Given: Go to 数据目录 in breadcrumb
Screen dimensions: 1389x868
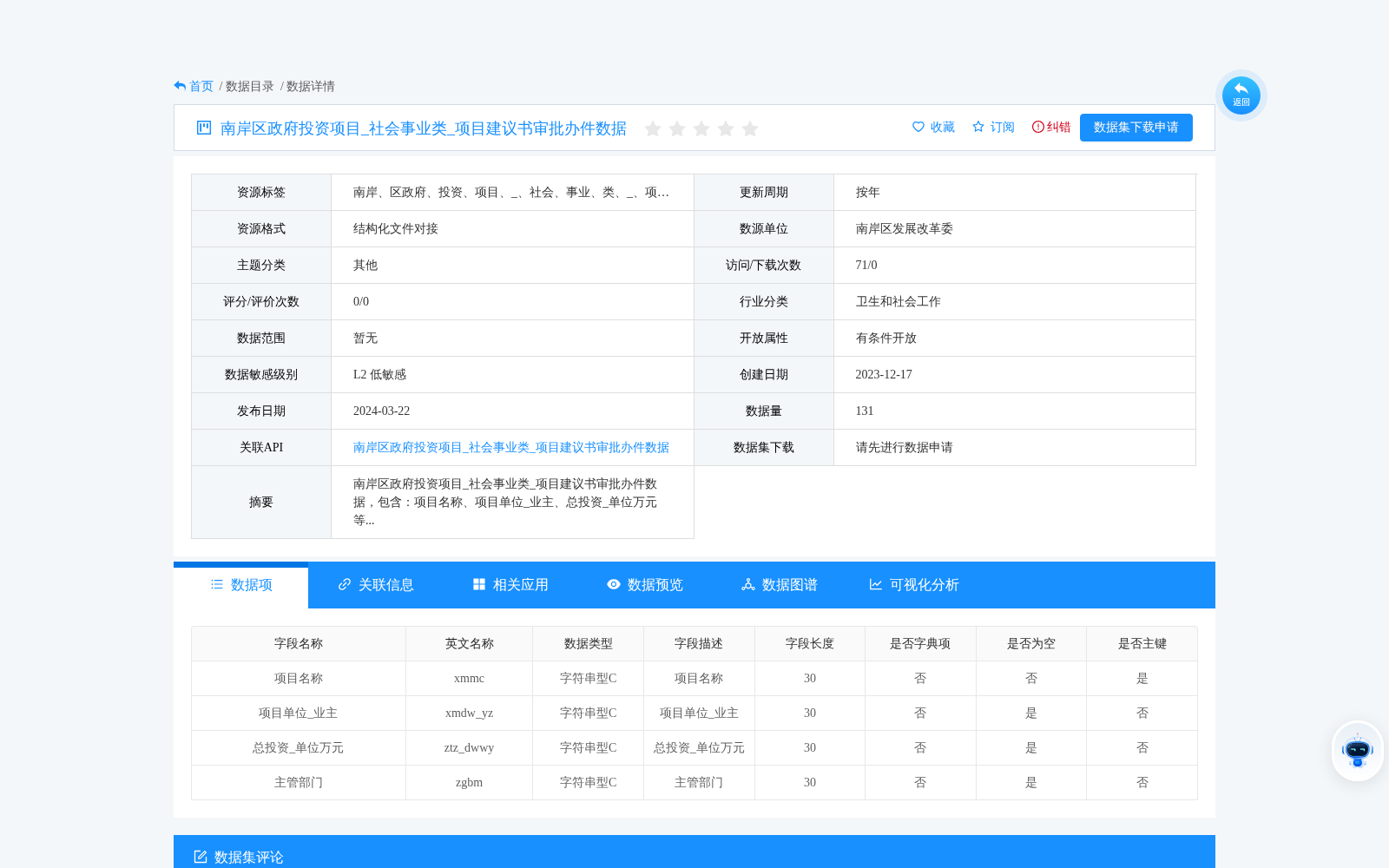Looking at the screenshot, I should click(250, 86).
